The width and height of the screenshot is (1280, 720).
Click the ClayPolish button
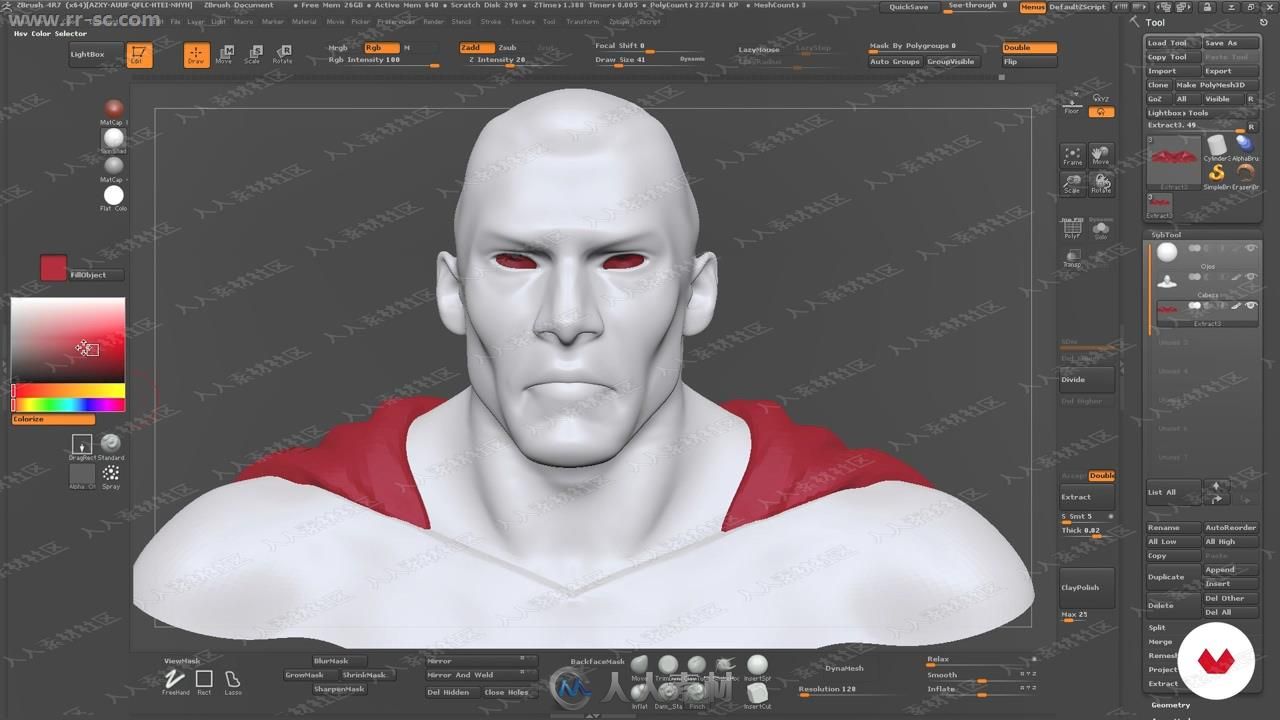click(x=1087, y=588)
